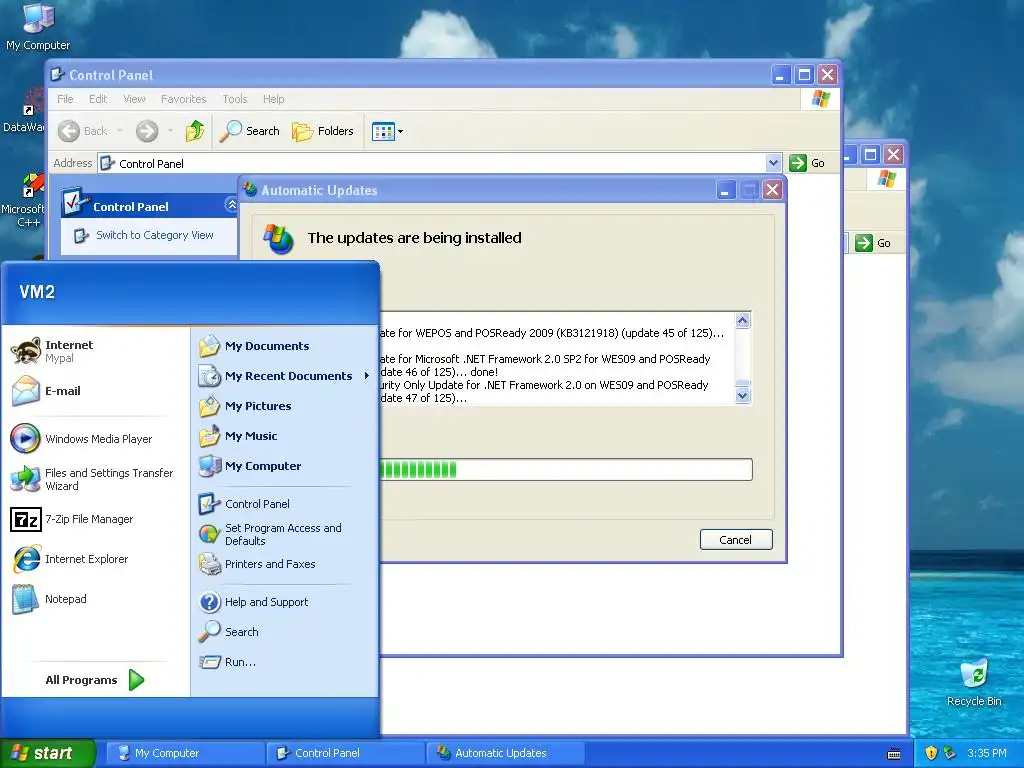The image size is (1024, 768).
Task: Open the Help menu in Control Panel
Action: click(274, 99)
